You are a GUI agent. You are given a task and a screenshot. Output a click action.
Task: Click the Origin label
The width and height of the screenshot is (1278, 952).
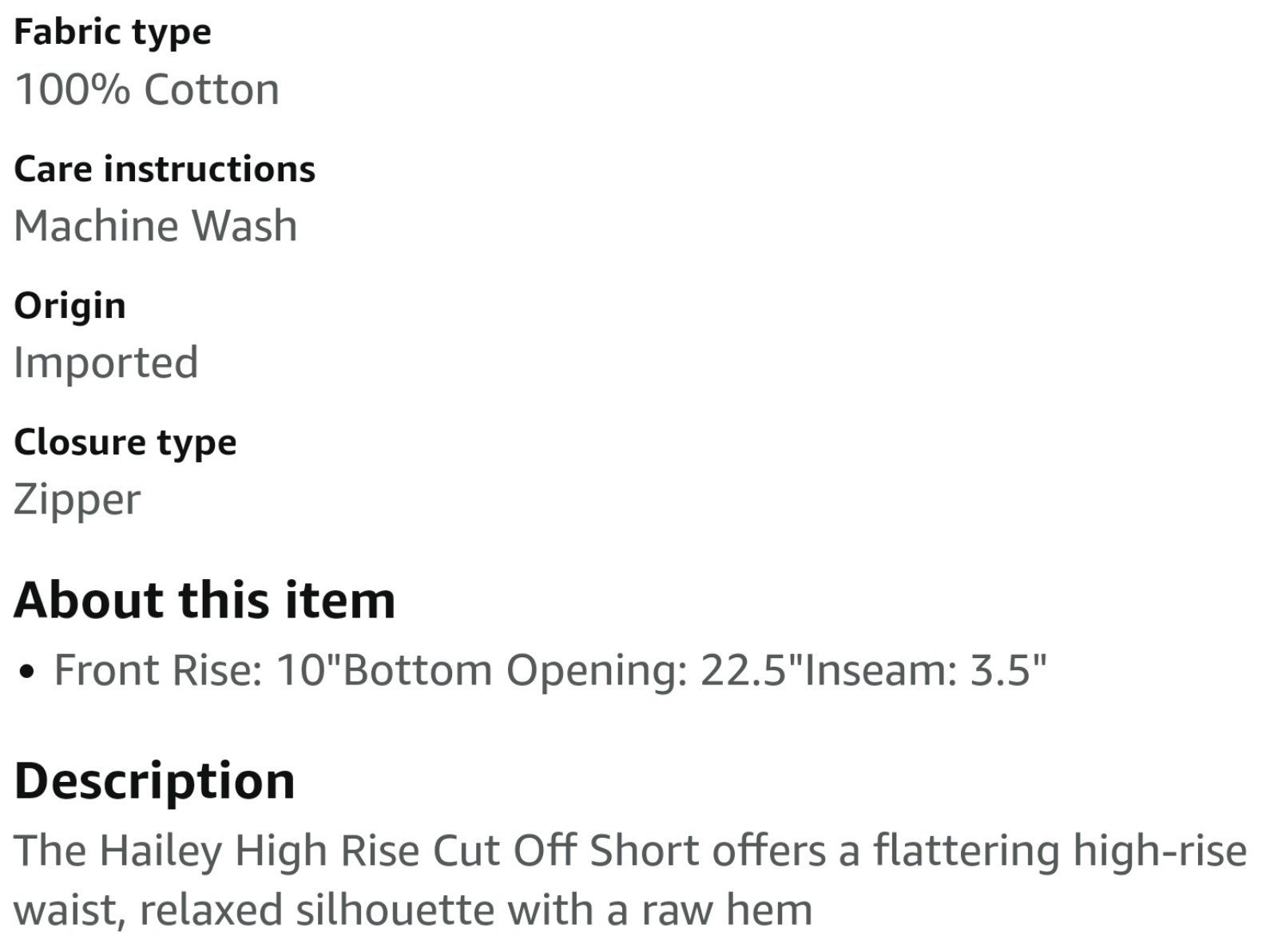point(69,307)
